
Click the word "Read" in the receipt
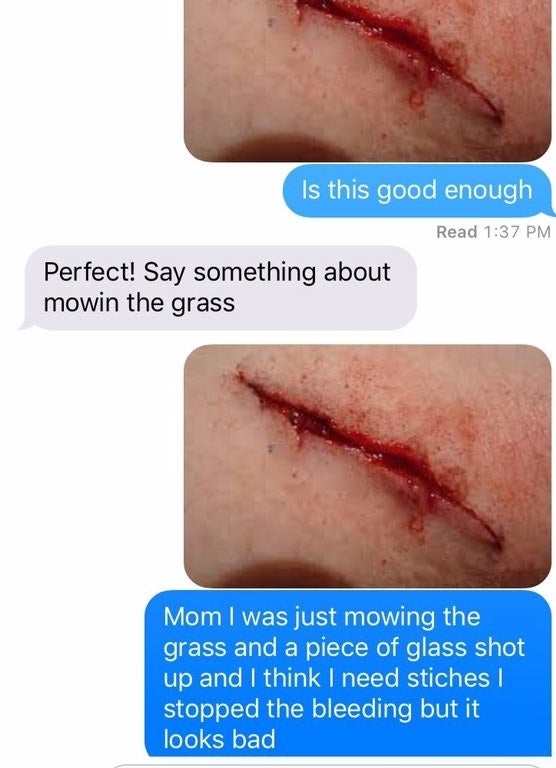point(457,232)
